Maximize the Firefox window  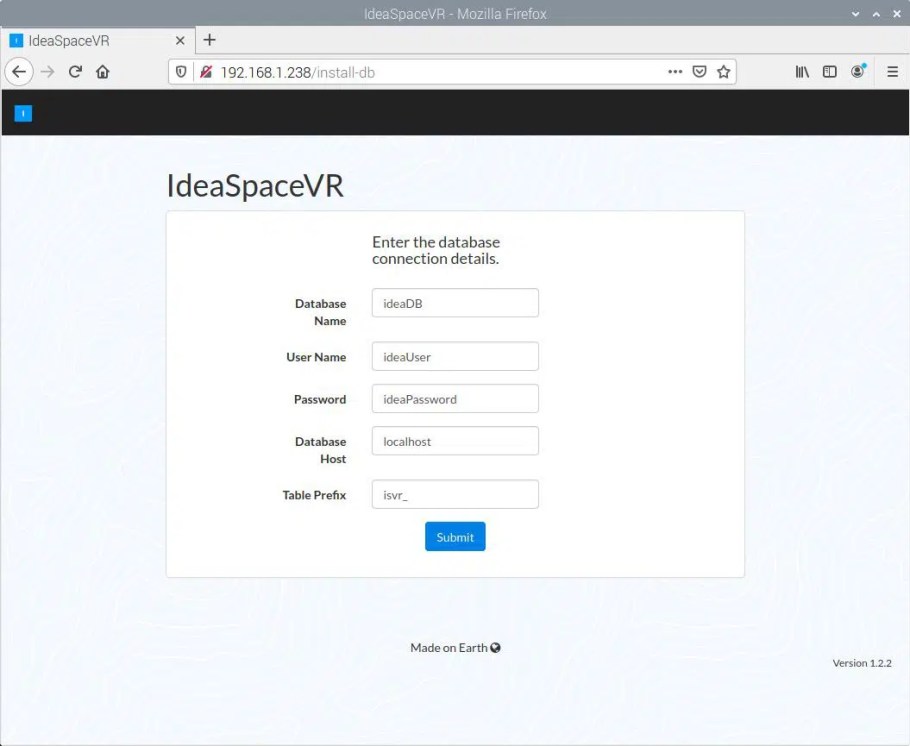(x=876, y=14)
